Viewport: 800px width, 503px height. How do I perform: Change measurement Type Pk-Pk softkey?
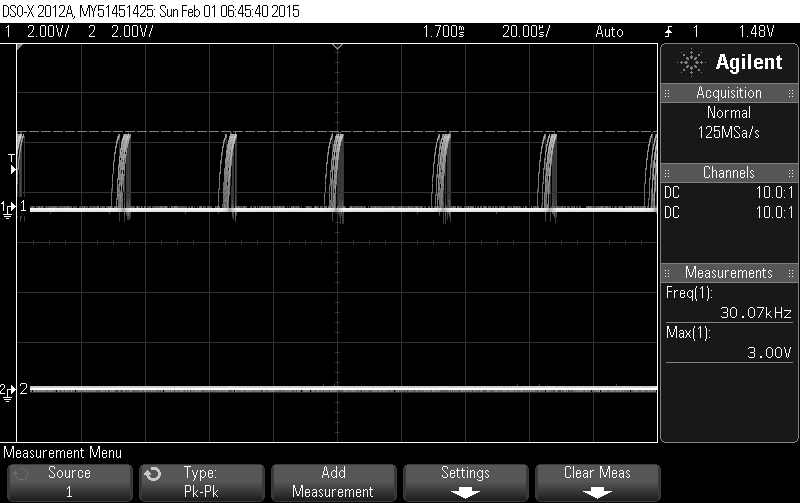coord(201,482)
